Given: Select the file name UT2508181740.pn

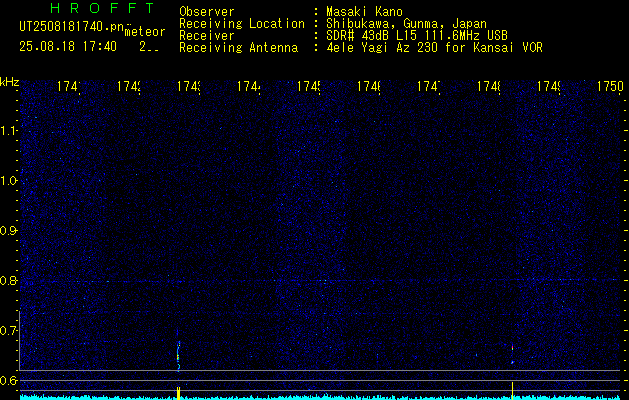Looking at the screenshot, I should pos(71,26).
